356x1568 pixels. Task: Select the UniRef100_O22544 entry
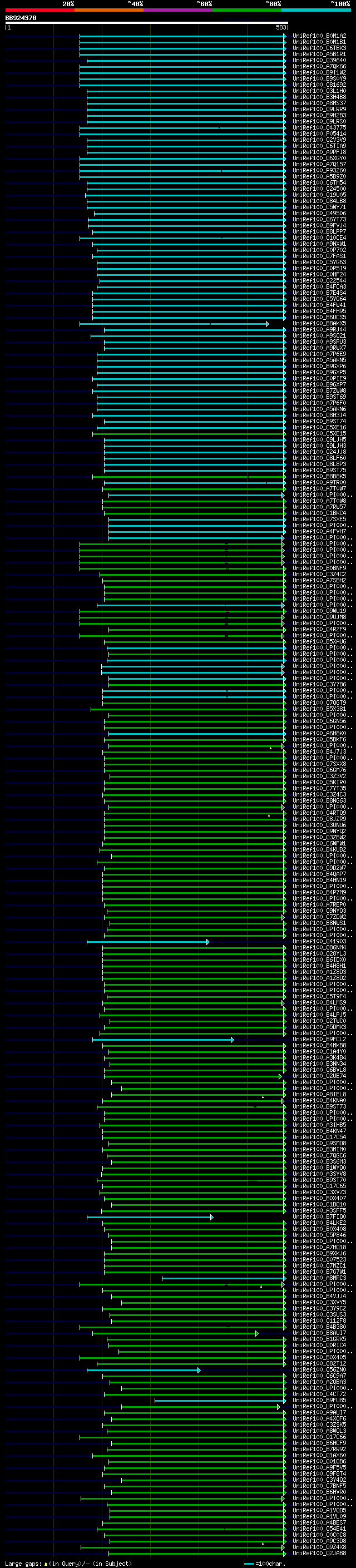point(319,280)
